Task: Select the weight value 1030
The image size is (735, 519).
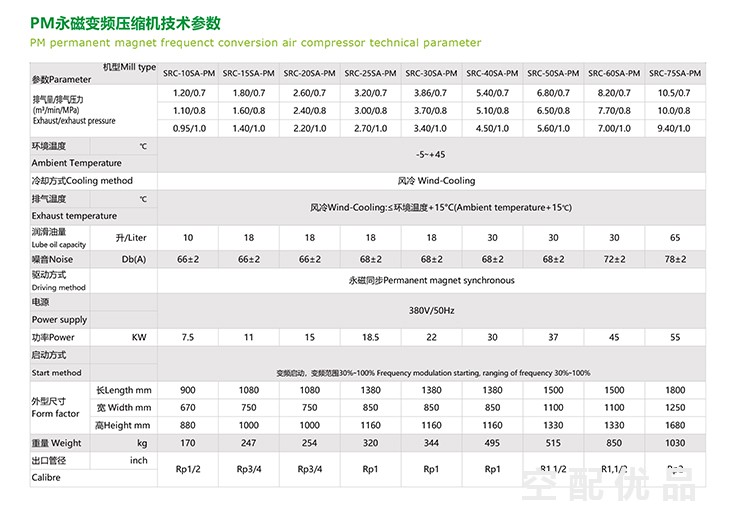Action: (675, 443)
